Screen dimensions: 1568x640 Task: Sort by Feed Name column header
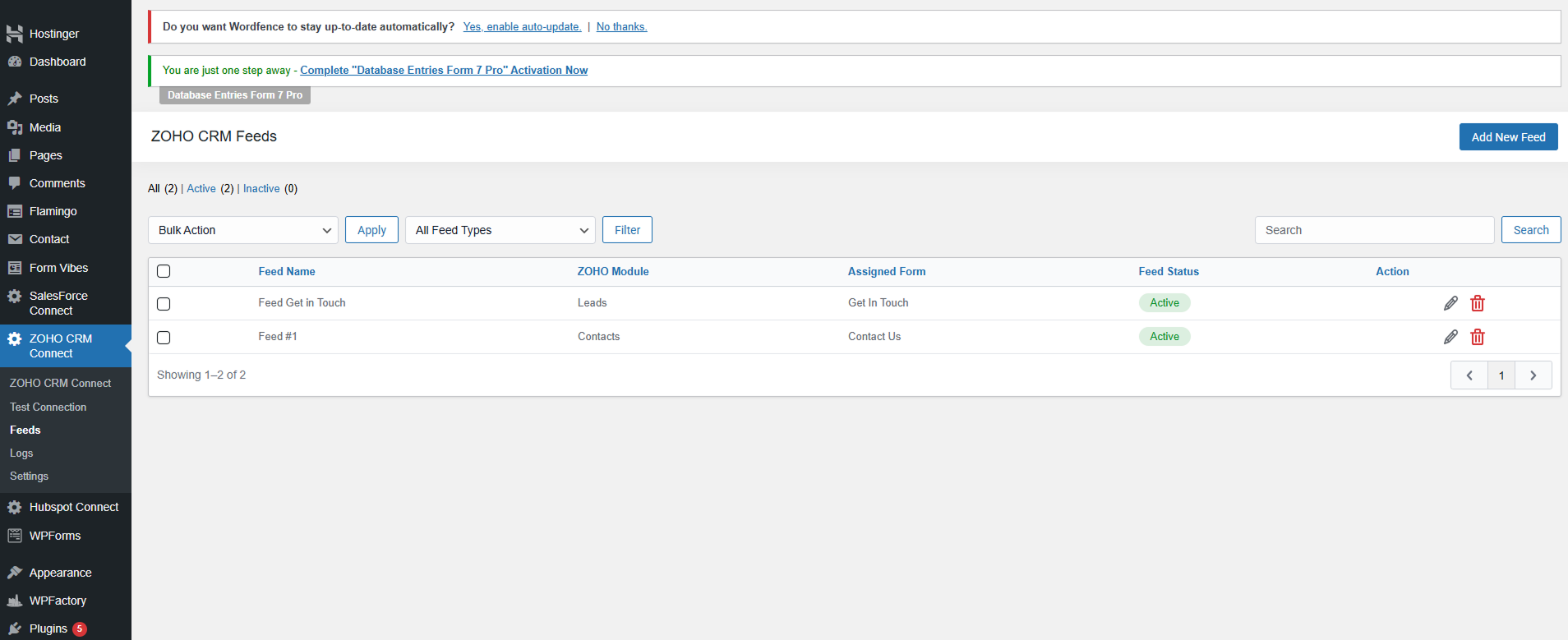coord(287,272)
